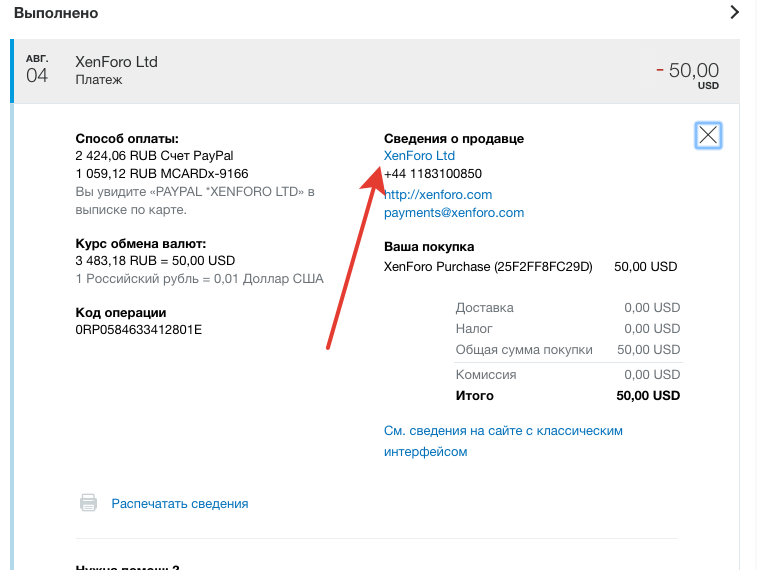Click the printer icon
This screenshot has width=757, height=570.
point(88,503)
